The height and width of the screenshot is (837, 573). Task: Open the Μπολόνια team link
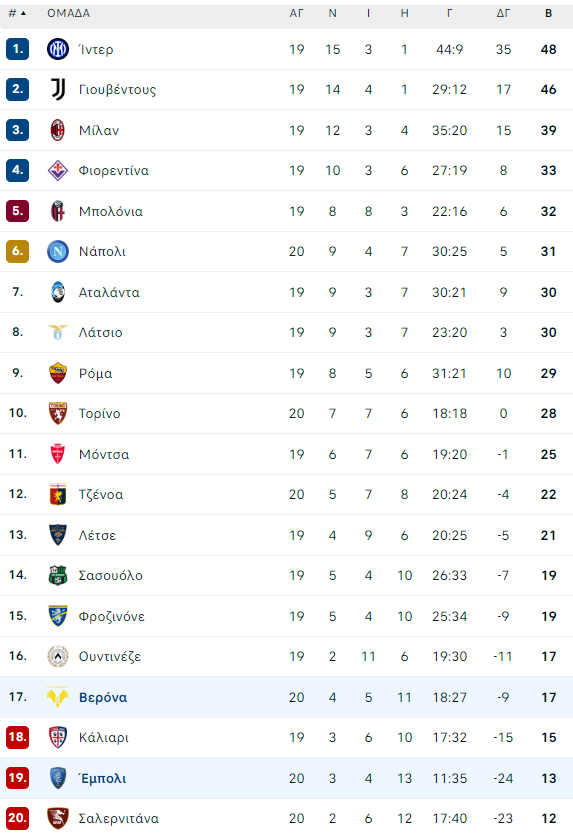click(x=111, y=211)
